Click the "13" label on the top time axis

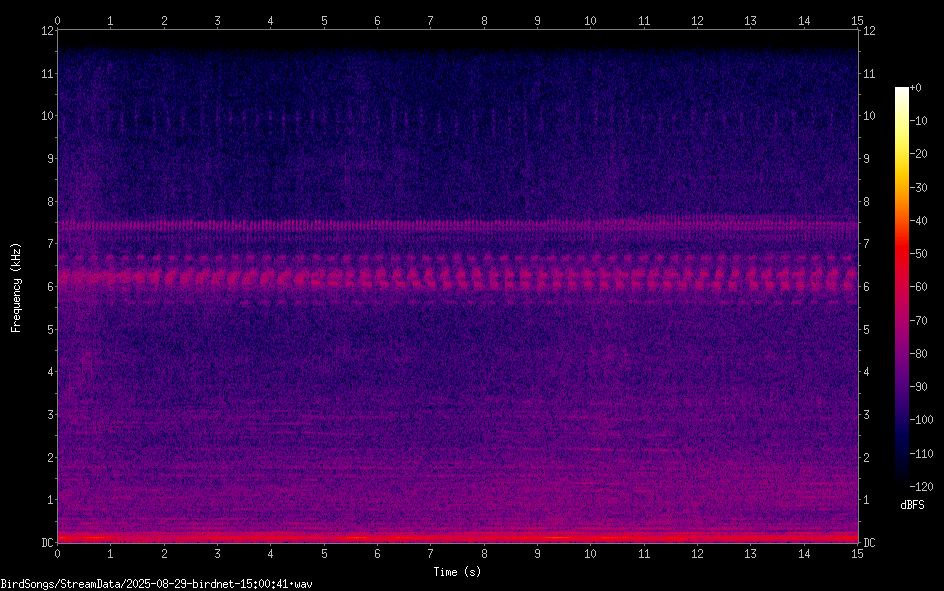pyautogui.click(x=751, y=21)
